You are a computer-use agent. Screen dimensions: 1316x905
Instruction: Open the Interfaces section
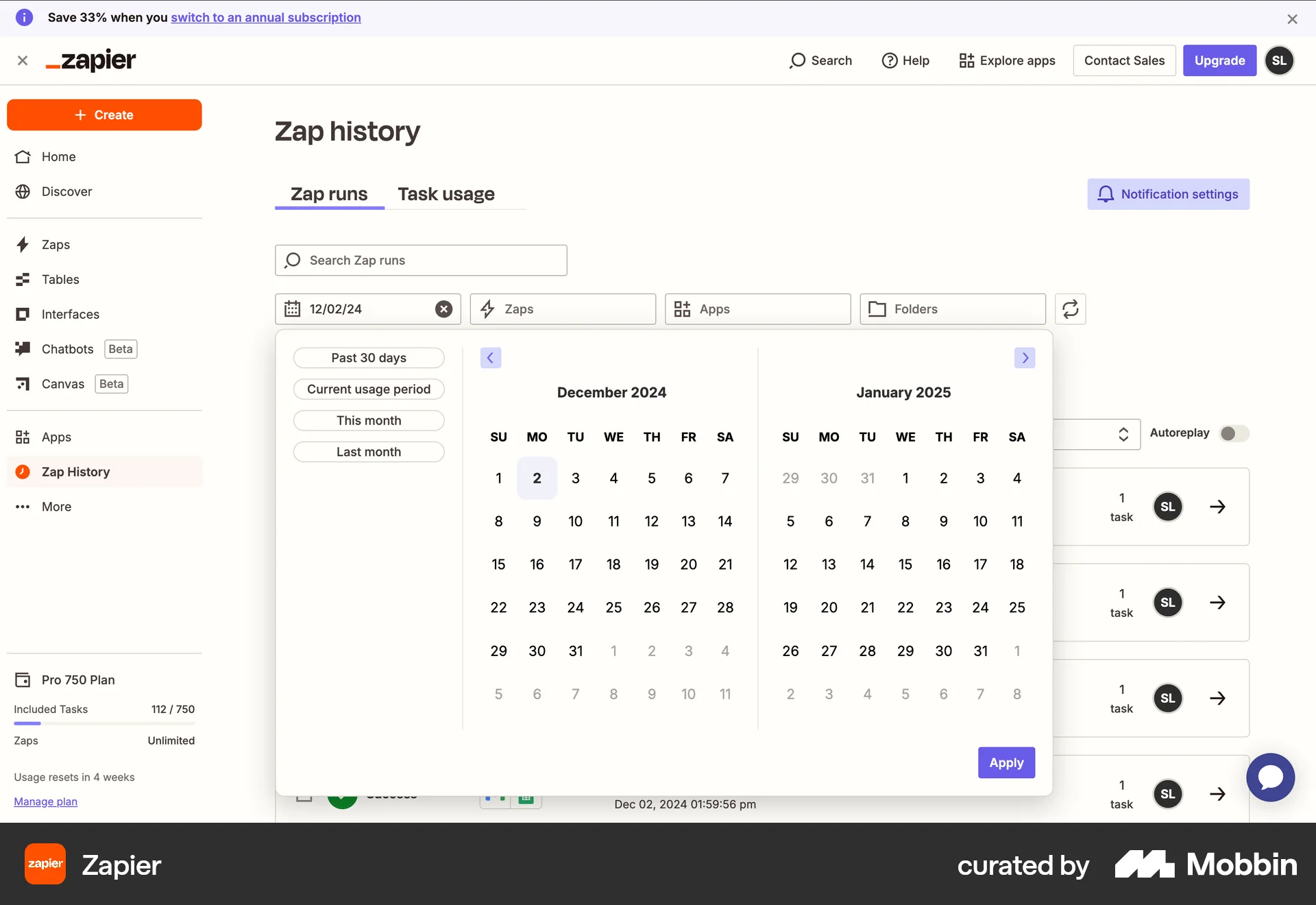pyautogui.click(x=71, y=314)
